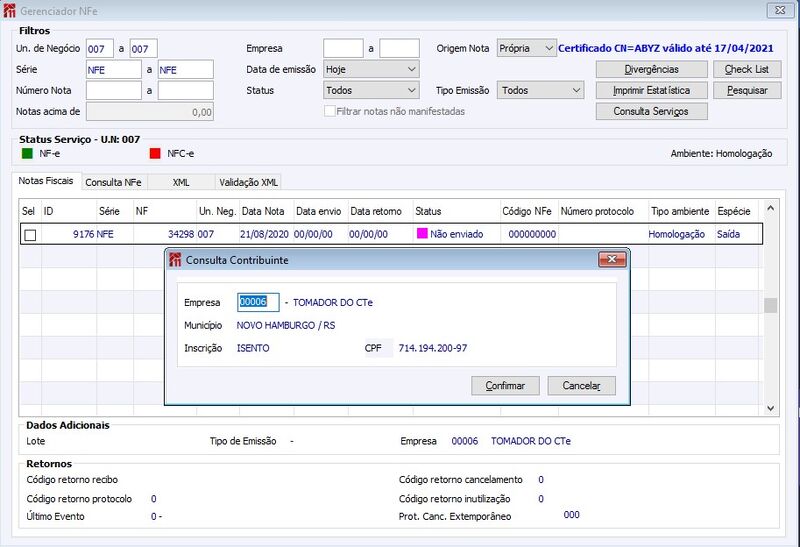Click the Código NFe column header
The height and width of the screenshot is (547, 800).
[x=529, y=211]
